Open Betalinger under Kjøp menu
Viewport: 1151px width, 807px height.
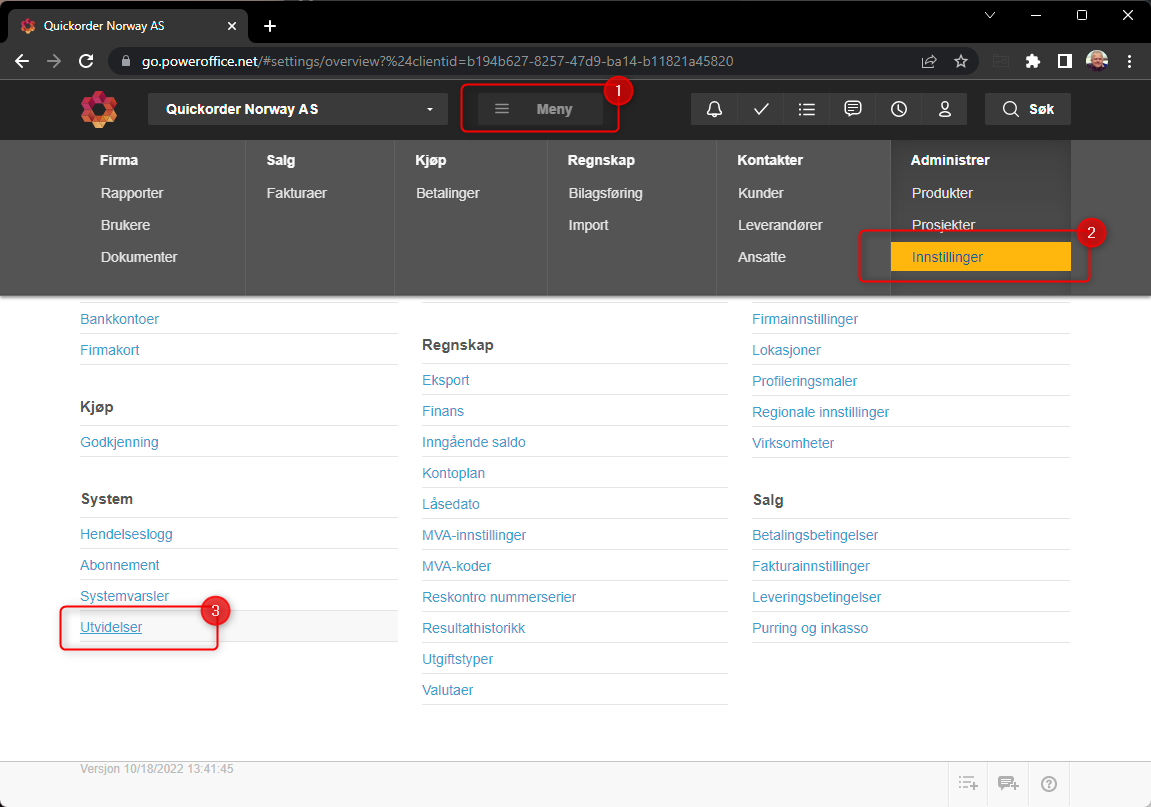[448, 193]
